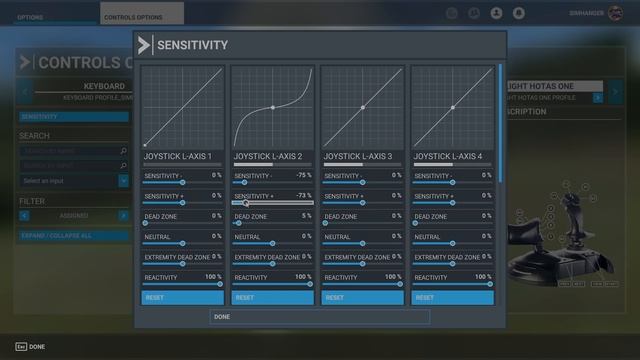The image size is (640, 360).
Task: Reset Joystick L-Axis 4 settings
Action: point(453,298)
